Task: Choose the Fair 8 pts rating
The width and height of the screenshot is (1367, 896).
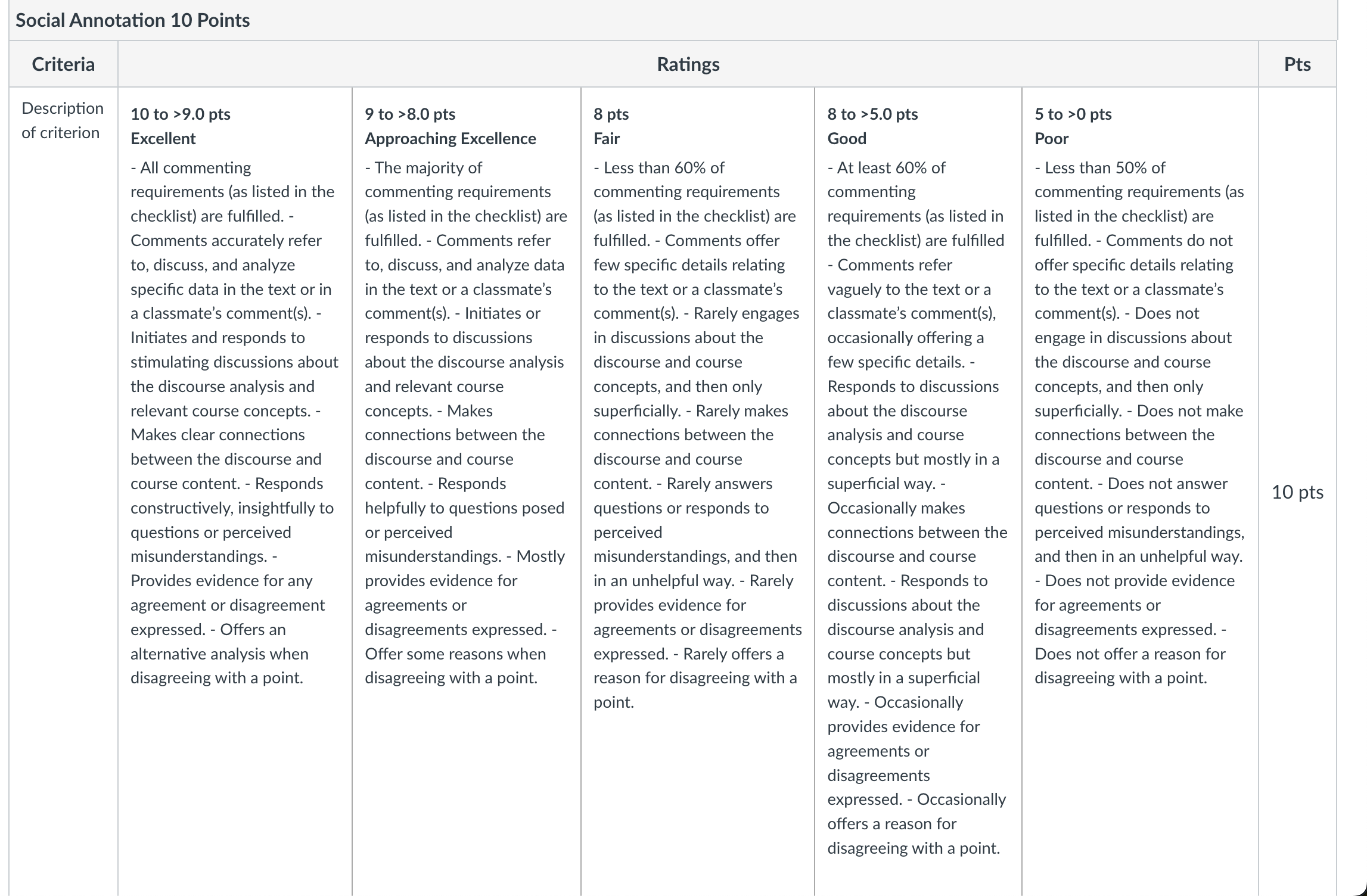Action: [x=698, y=491]
